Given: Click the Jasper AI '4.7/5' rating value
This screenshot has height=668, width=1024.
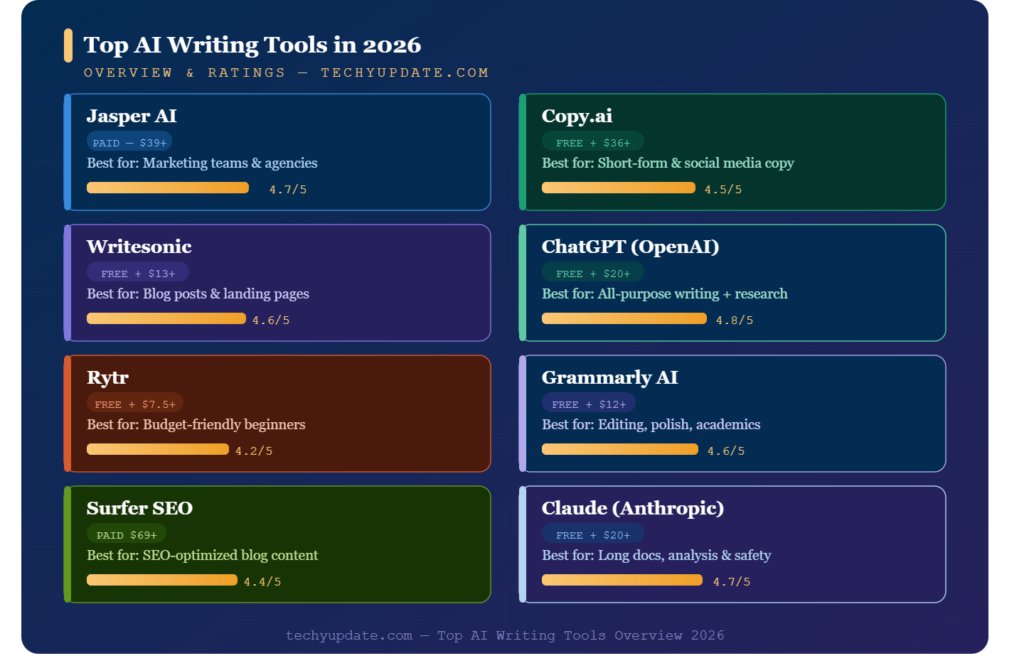Looking at the screenshot, I should [288, 189].
